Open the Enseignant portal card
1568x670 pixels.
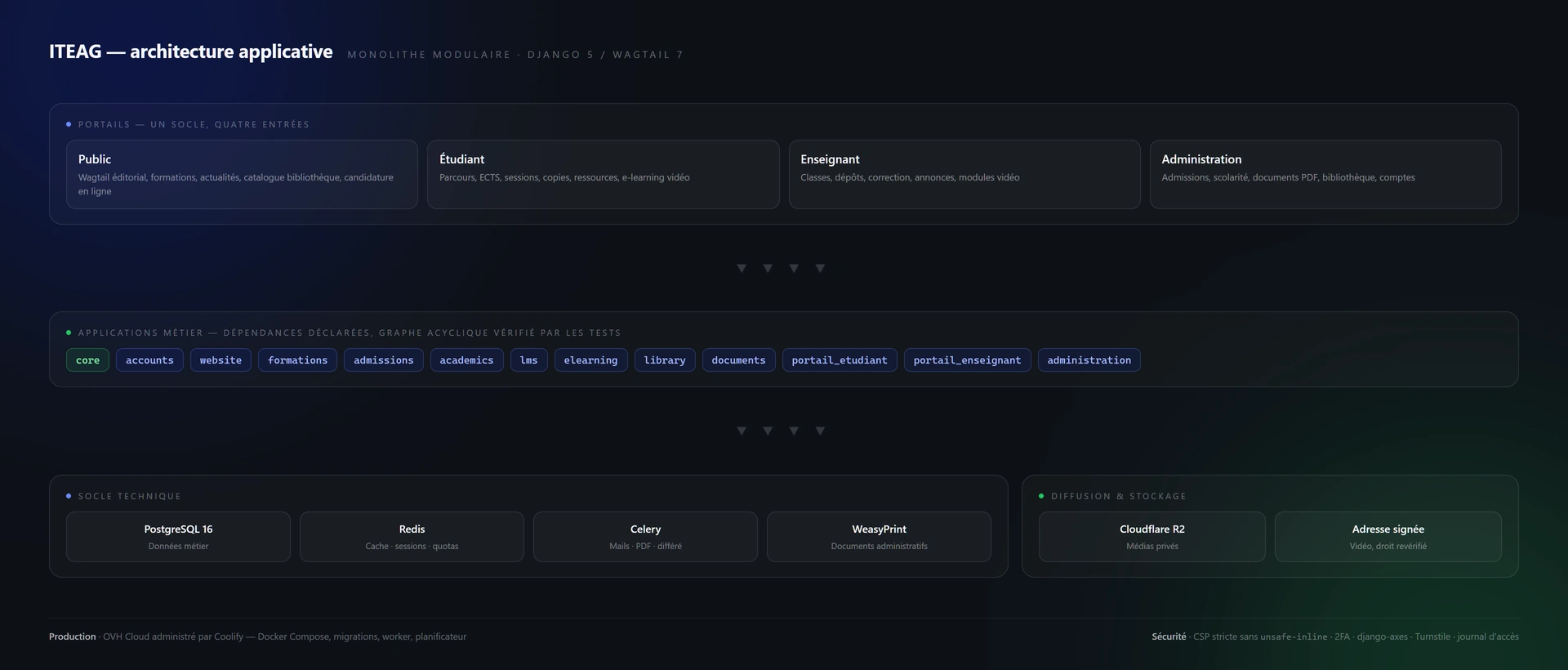coord(964,174)
